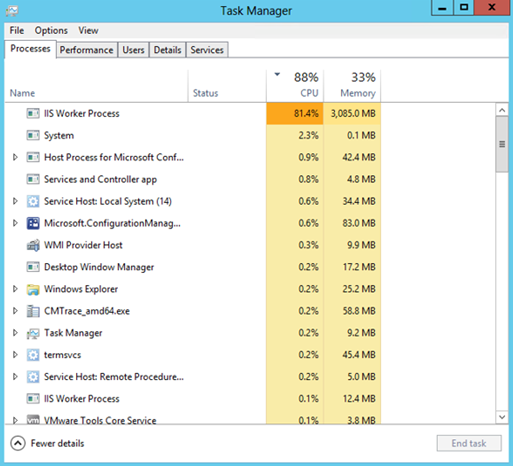The image size is (513, 466).
Task: Click the termsvcs gear icon
Action: pyautogui.click(x=33, y=355)
